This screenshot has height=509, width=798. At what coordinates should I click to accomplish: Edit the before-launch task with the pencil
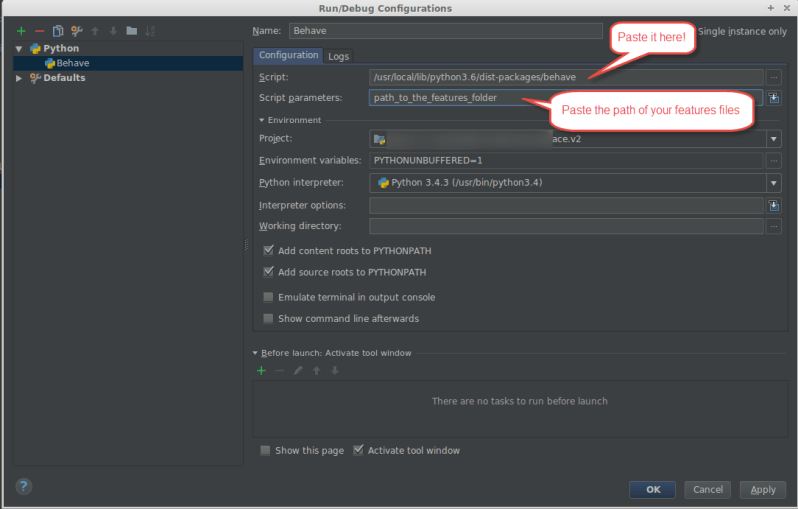coord(298,371)
